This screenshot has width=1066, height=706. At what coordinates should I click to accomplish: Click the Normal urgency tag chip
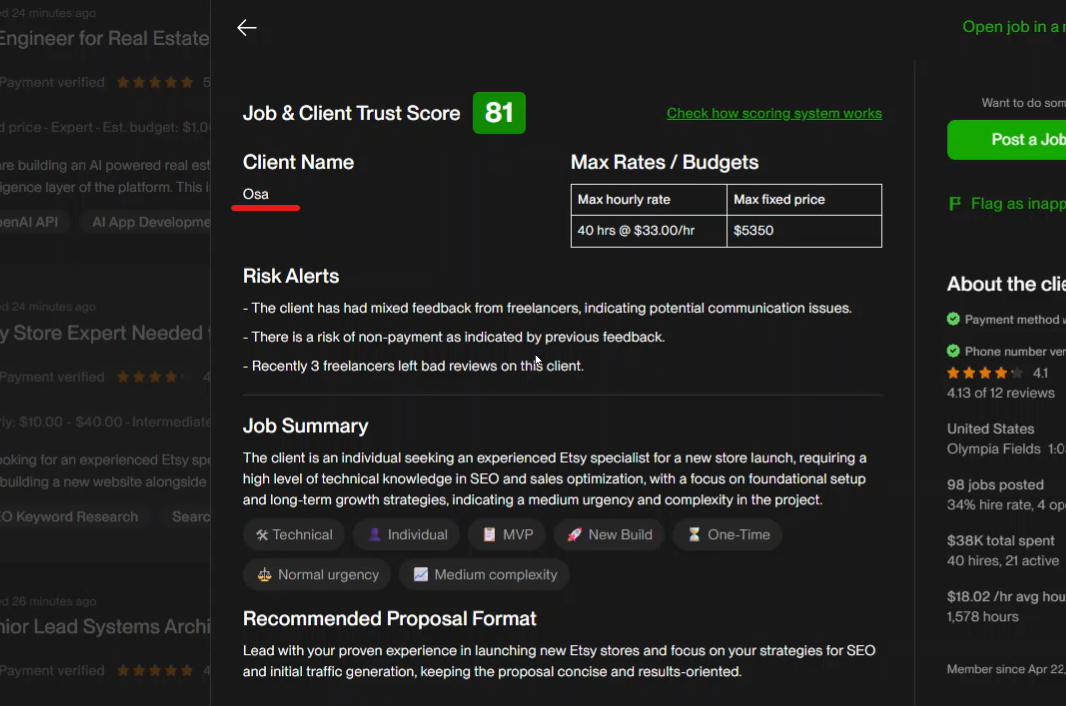point(317,575)
